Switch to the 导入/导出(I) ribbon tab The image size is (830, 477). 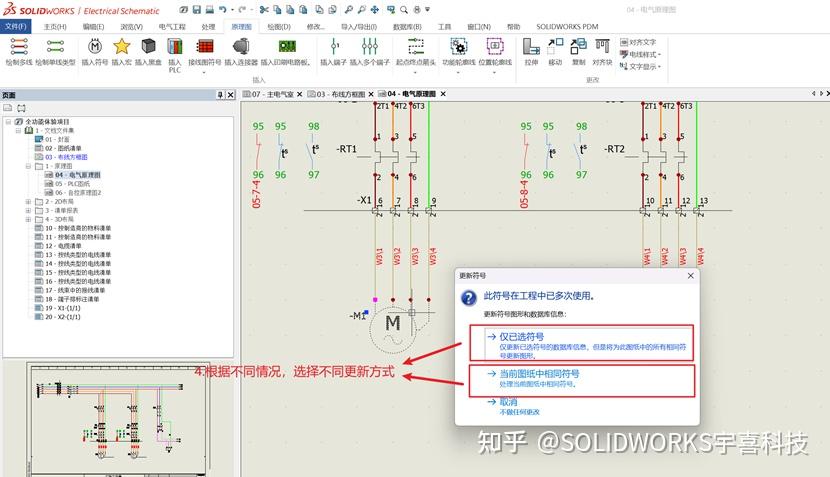pos(359,26)
